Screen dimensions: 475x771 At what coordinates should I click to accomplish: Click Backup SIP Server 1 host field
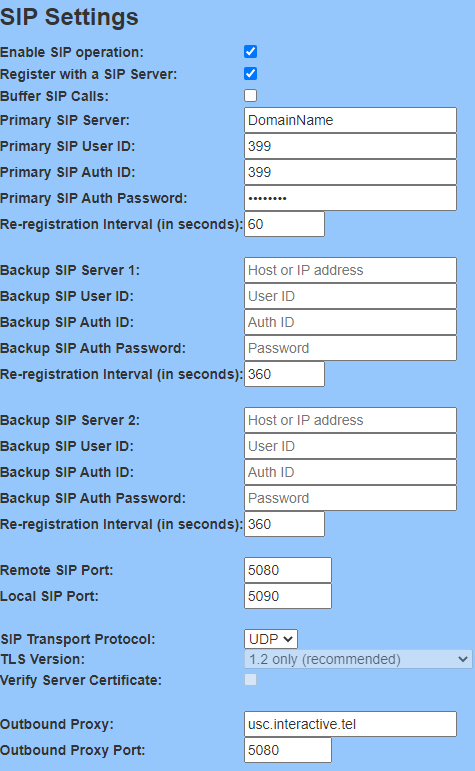pos(350,270)
